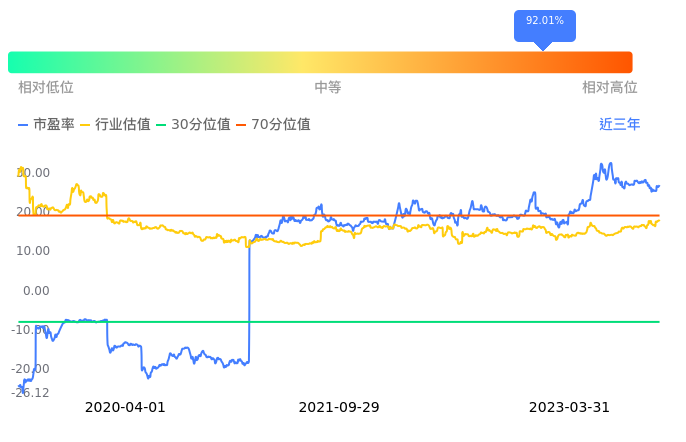This screenshot has width=686, height=442.
Task: Click the 相对低位 label
Action: [46, 88]
